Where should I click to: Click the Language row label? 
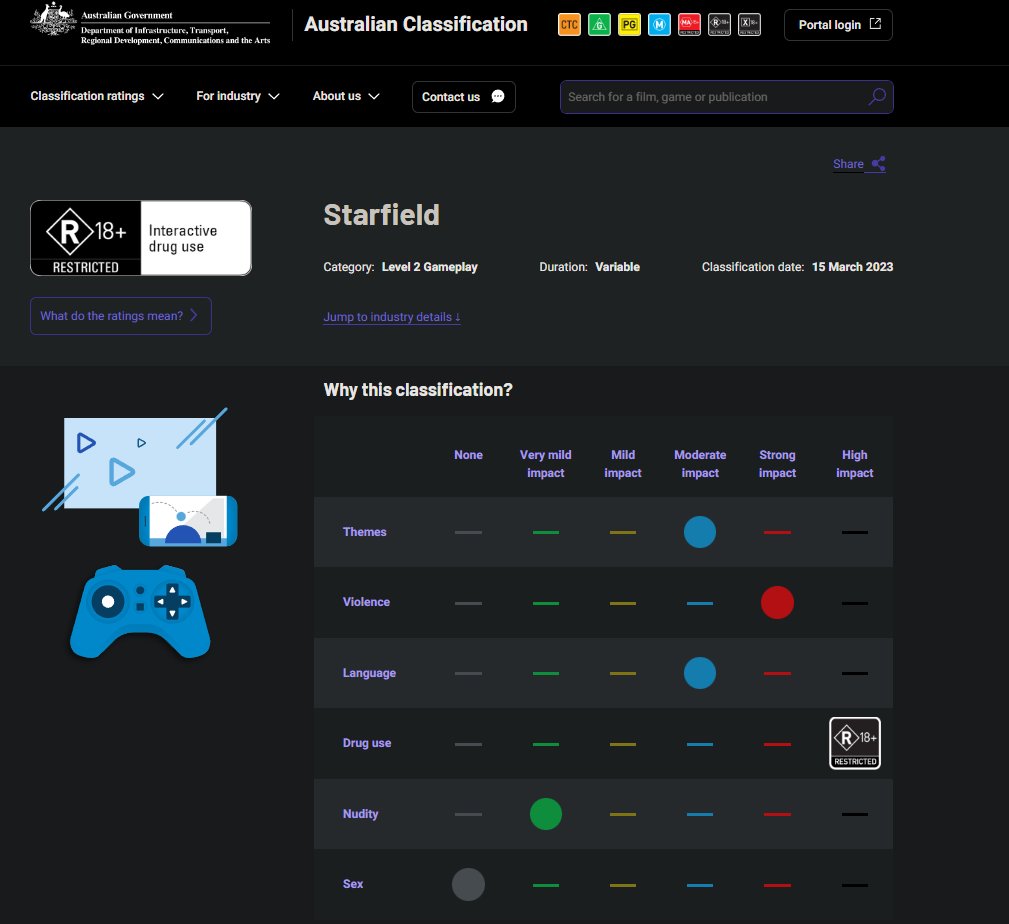click(x=369, y=673)
